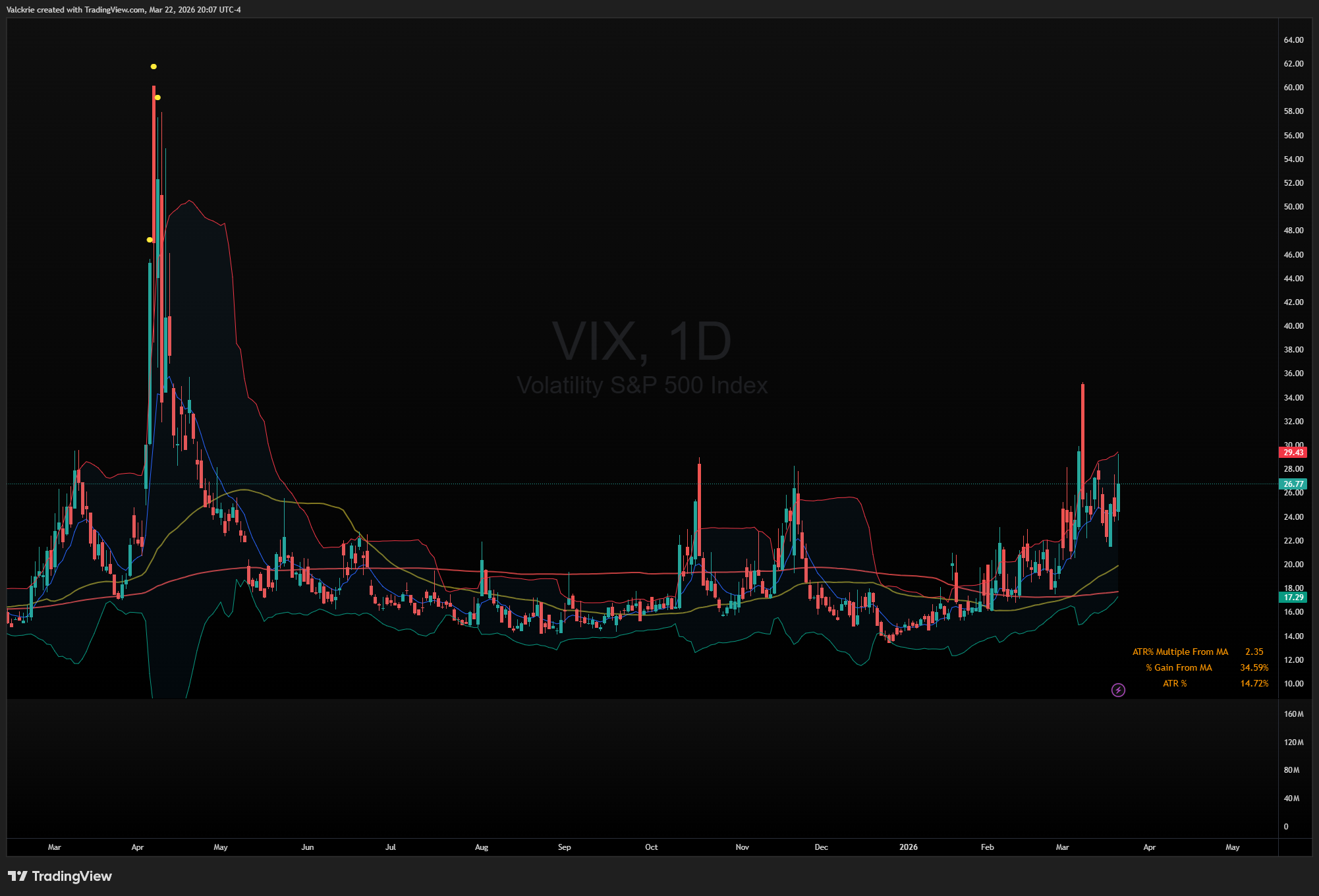Viewport: 1319px width, 896px height.
Task: Click the topmost yellow dot above April spike
Action: (x=154, y=67)
